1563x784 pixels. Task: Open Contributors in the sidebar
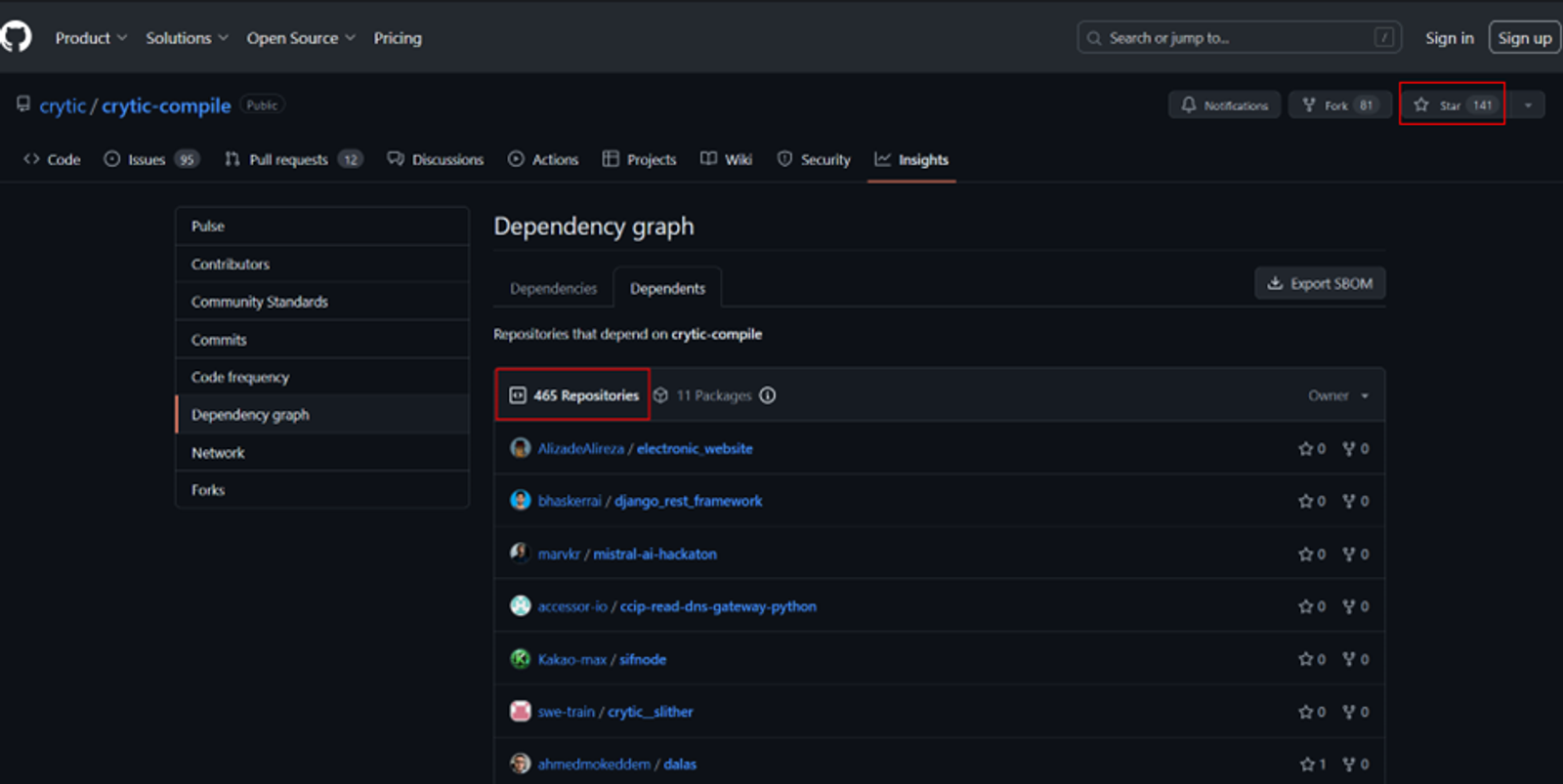[322, 264]
